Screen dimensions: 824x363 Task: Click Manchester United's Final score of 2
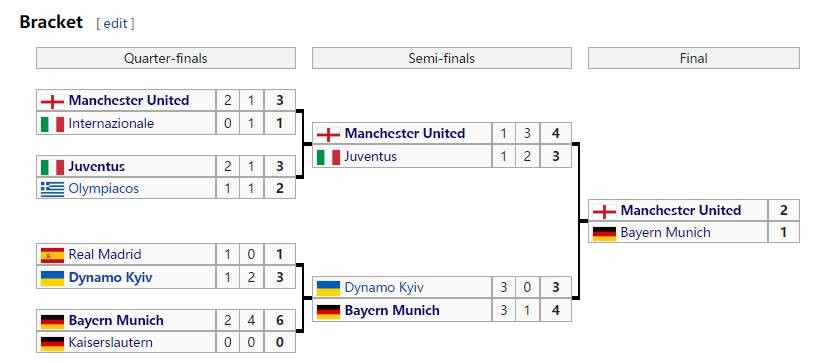(784, 211)
